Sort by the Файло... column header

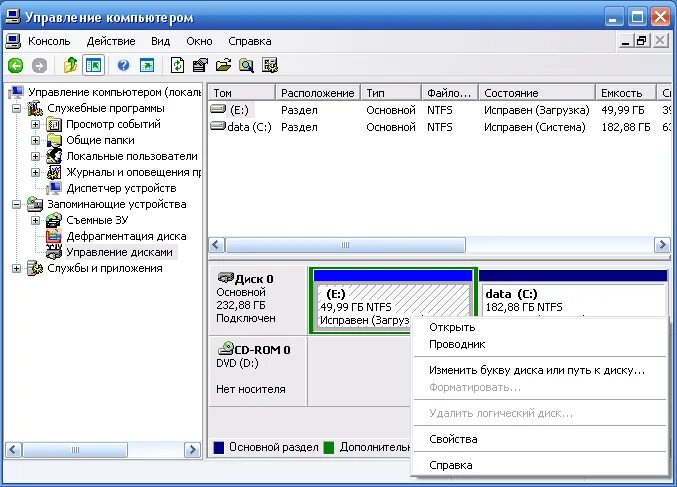[x=450, y=93]
